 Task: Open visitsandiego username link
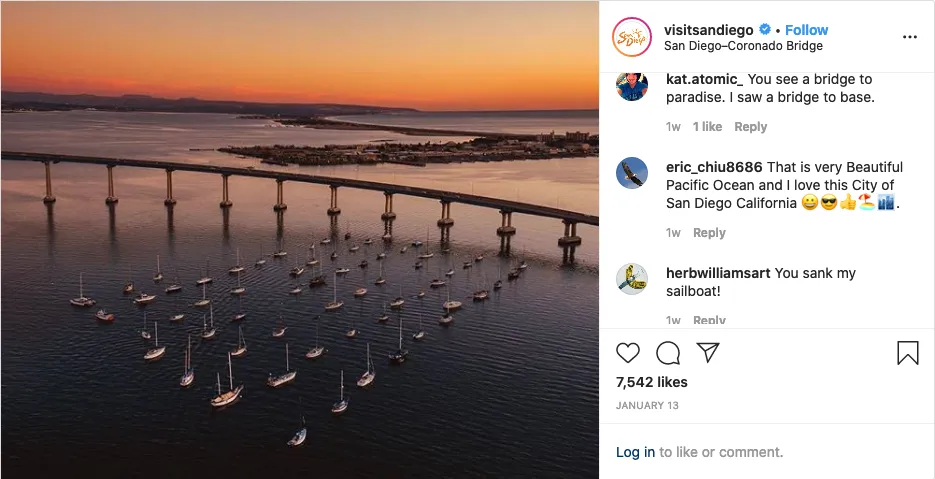click(708, 30)
